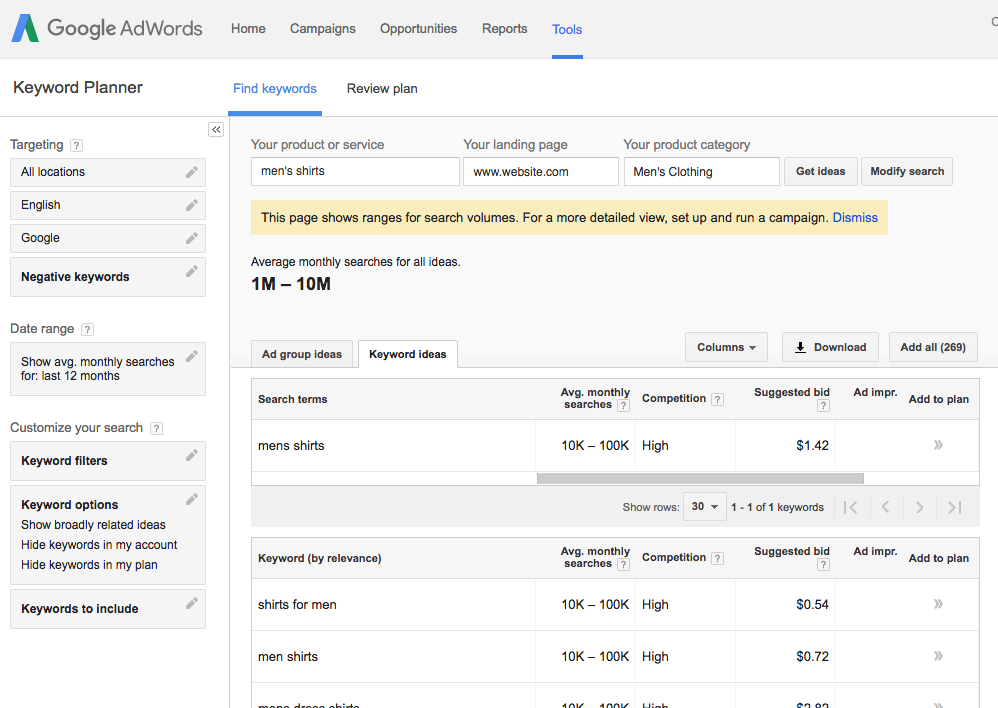
Task: Select 'men shirts' keyword text
Action: click(x=288, y=656)
